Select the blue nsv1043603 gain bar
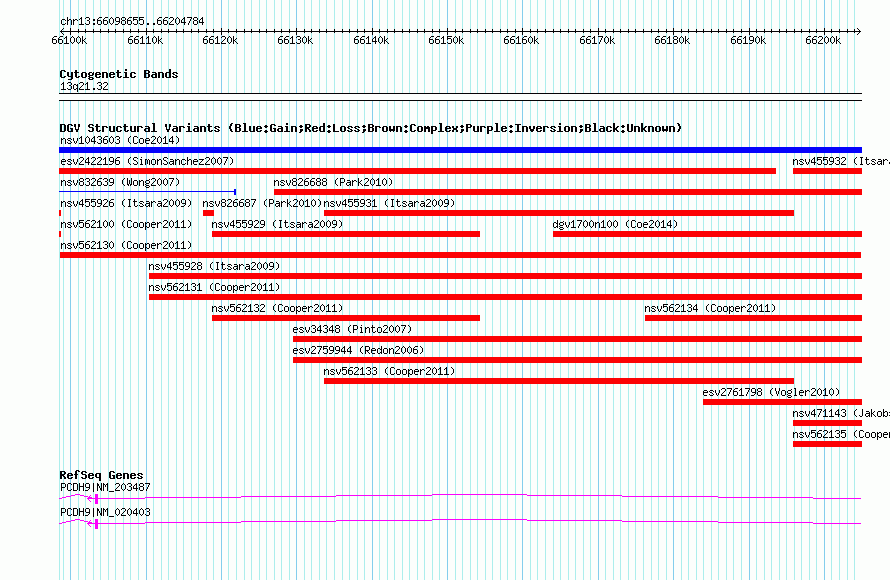The image size is (890, 580). pyautogui.click(x=460, y=150)
